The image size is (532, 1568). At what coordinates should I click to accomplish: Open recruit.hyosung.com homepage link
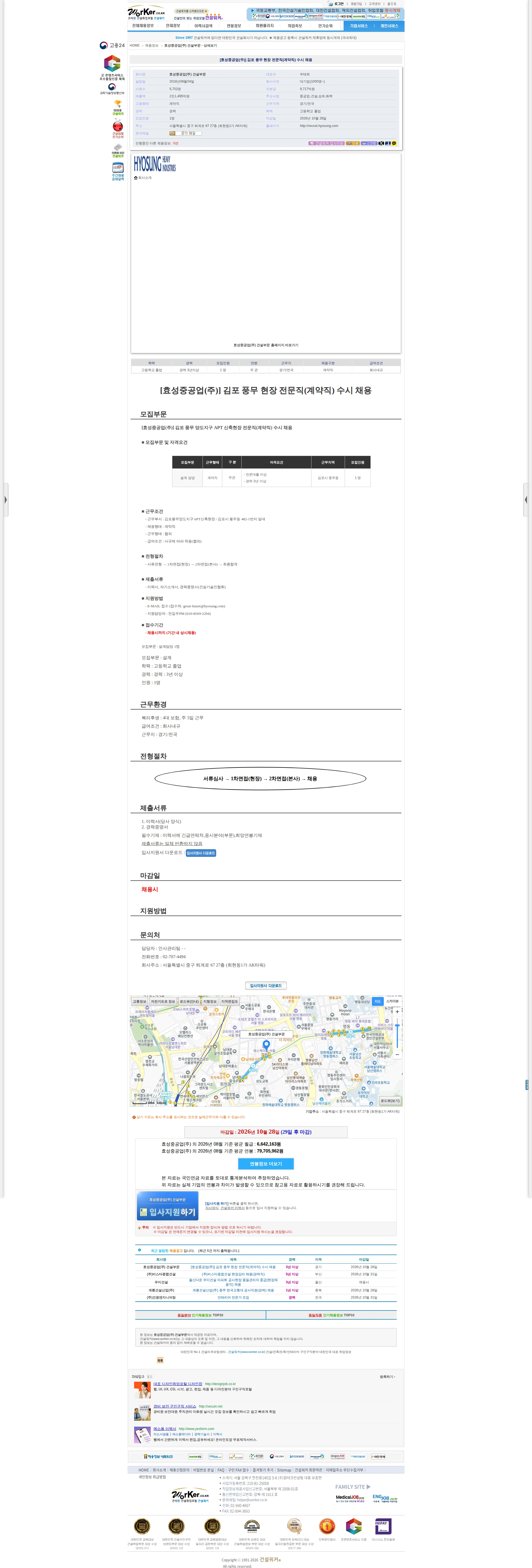click(x=319, y=126)
